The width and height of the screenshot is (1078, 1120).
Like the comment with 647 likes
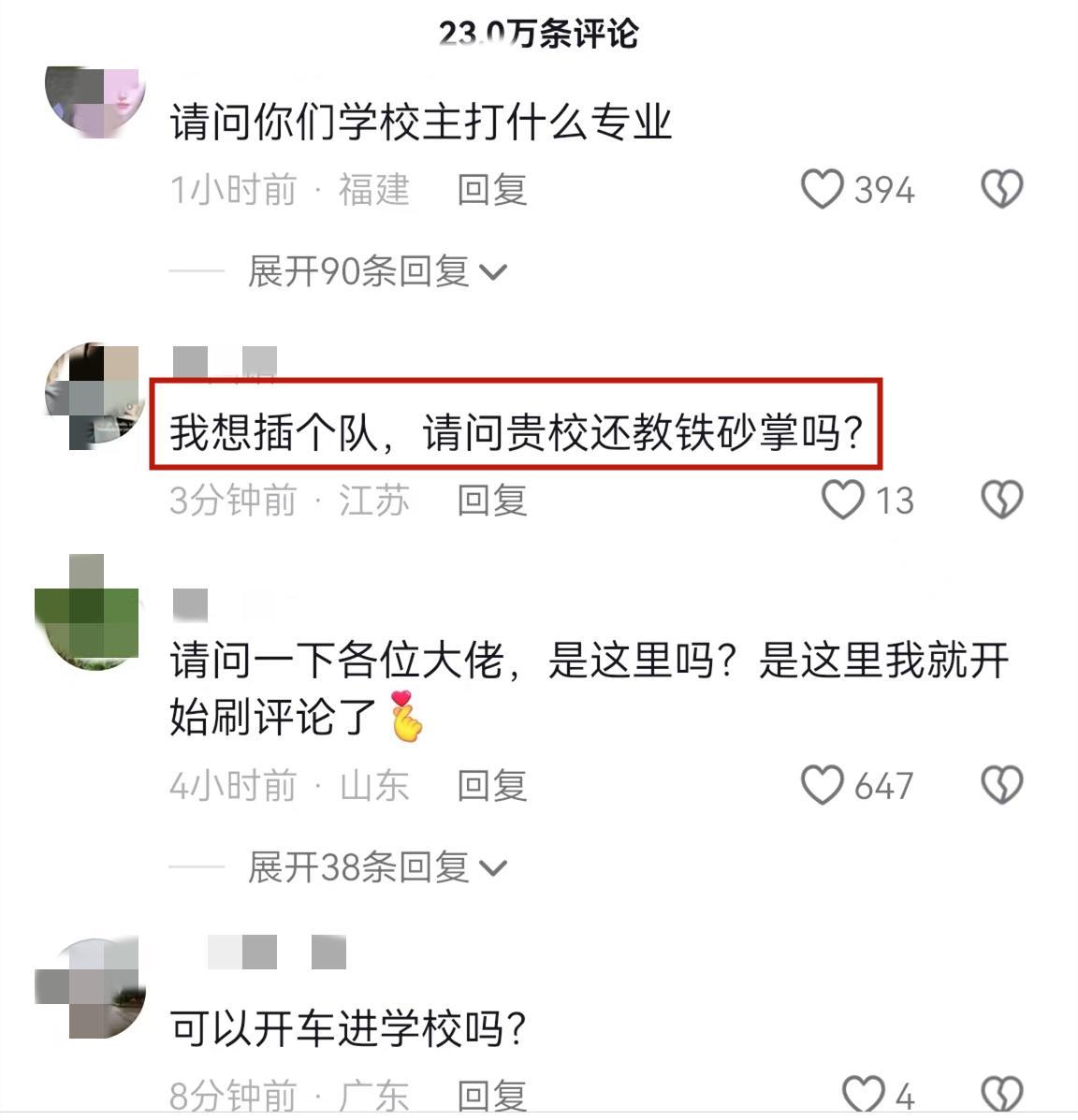pyautogui.click(x=822, y=785)
